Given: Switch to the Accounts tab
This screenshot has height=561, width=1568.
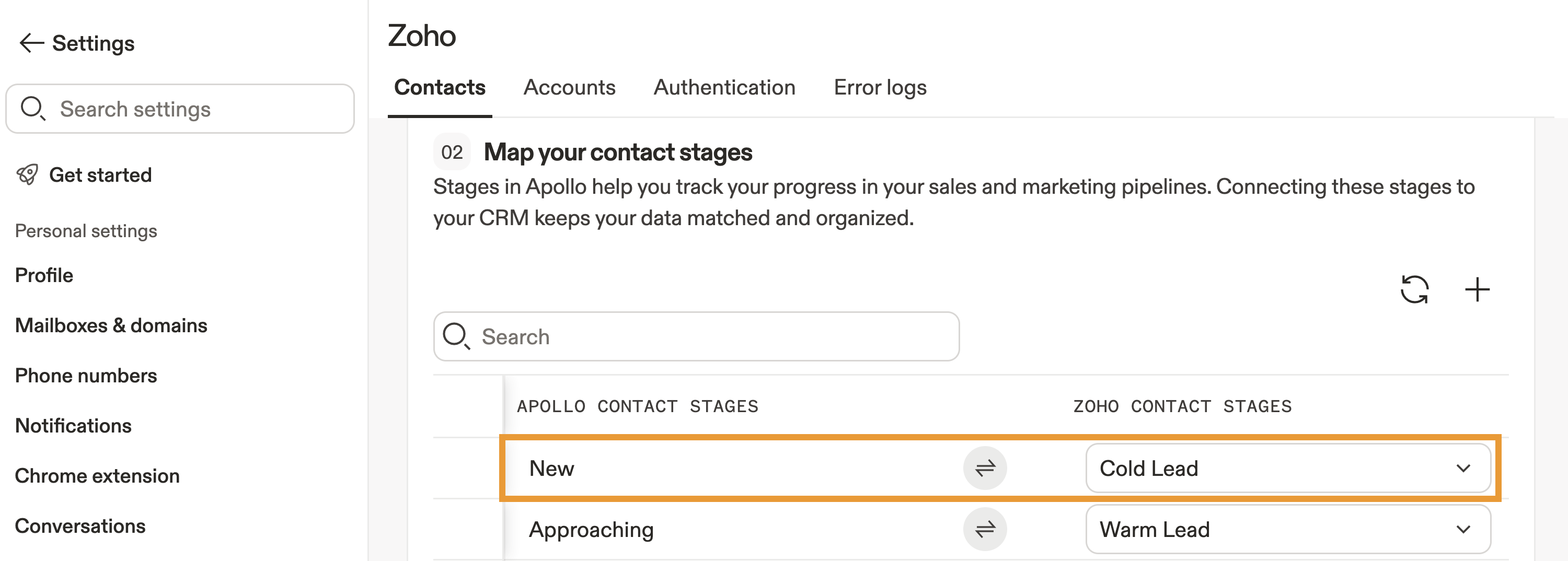Looking at the screenshot, I should coord(569,88).
